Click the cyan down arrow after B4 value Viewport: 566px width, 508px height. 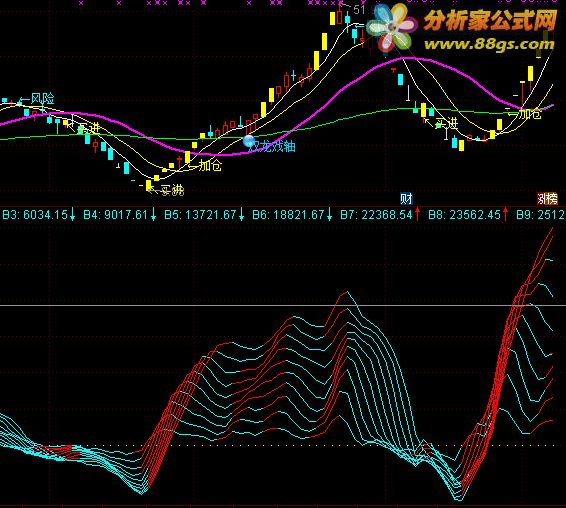pyautogui.click(x=153, y=214)
